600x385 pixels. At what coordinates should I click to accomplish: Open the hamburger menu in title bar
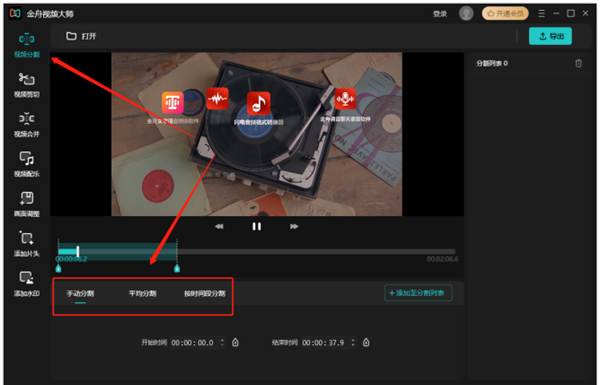(x=541, y=13)
